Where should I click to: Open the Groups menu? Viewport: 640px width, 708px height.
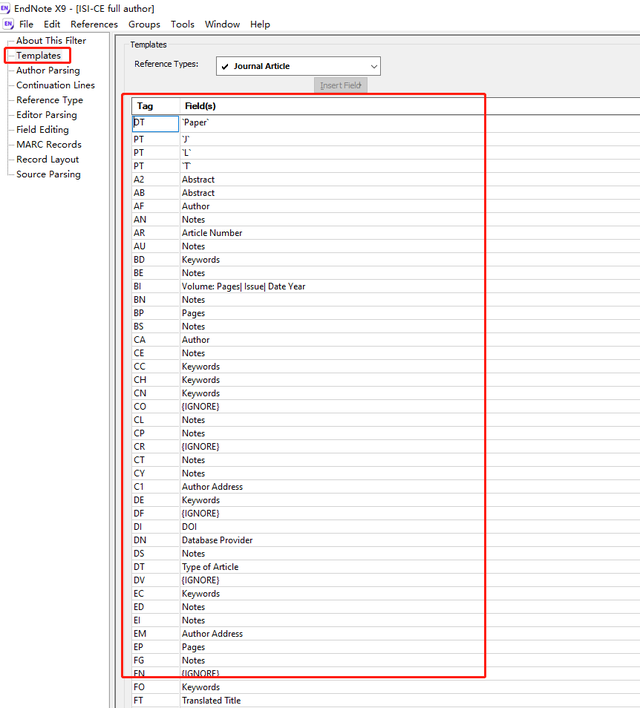pos(144,24)
